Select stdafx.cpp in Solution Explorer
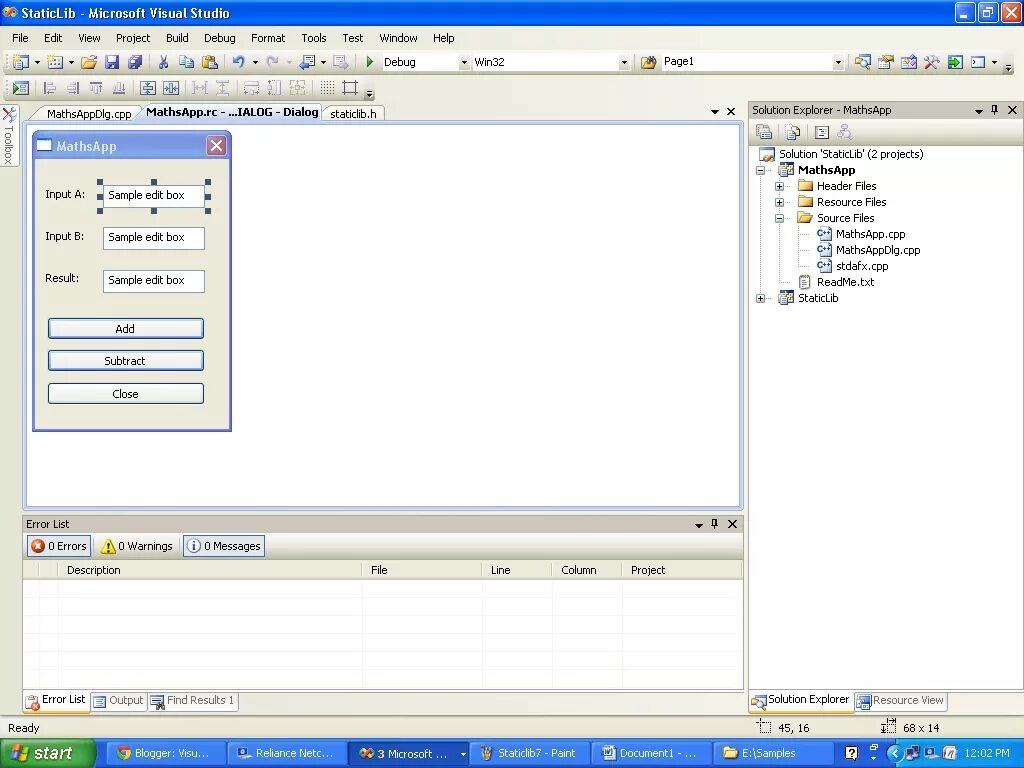The width and height of the screenshot is (1024, 768). coord(862,266)
